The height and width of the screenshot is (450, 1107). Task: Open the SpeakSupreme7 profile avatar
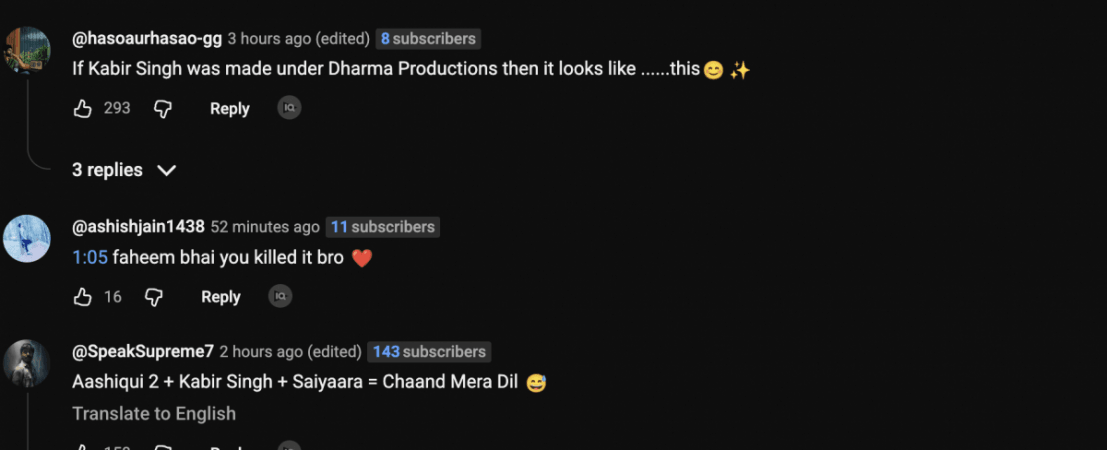(27, 363)
